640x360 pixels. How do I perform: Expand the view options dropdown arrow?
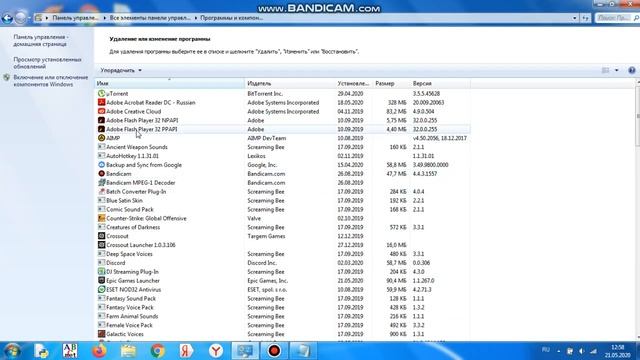[616, 70]
